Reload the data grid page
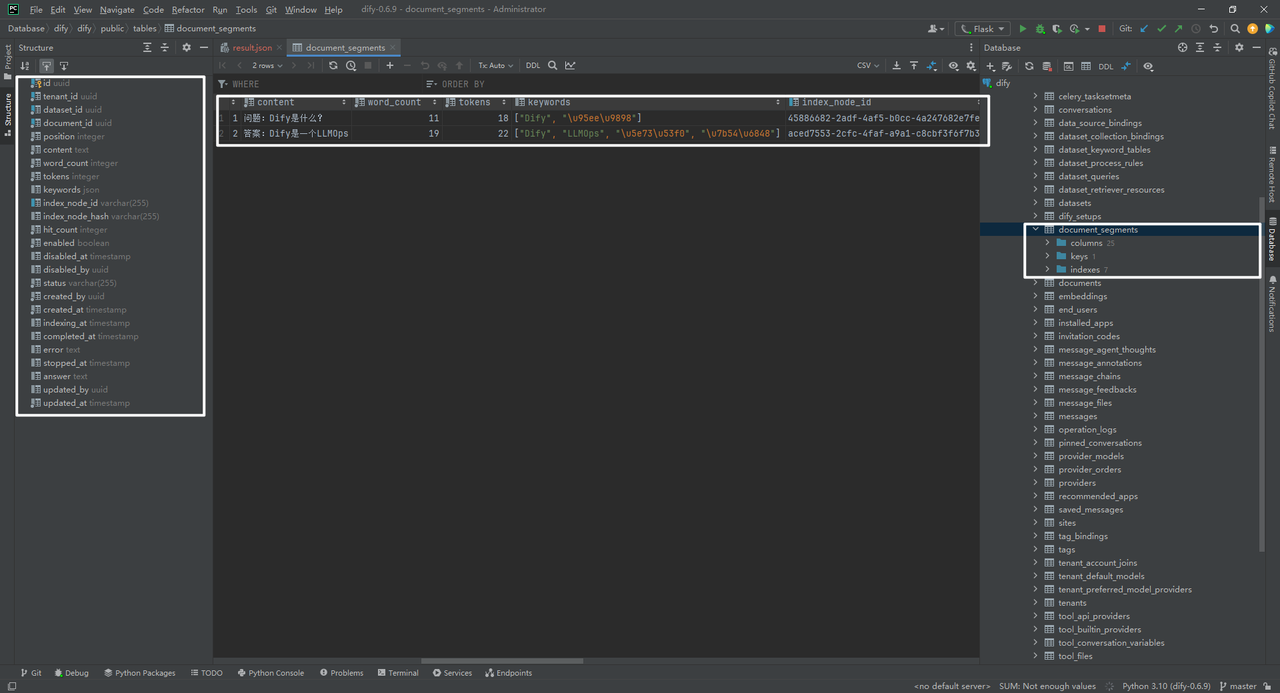 (333, 65)
